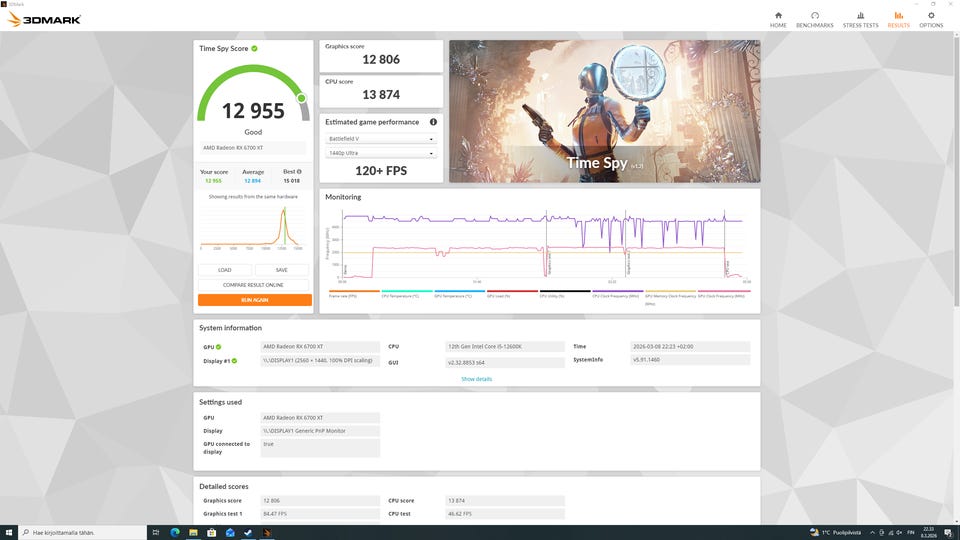The height and width of the screenshot is (540, 960).
Task: Open Microsoft Edge from the taskbar
Action: [x=174, y=533]
